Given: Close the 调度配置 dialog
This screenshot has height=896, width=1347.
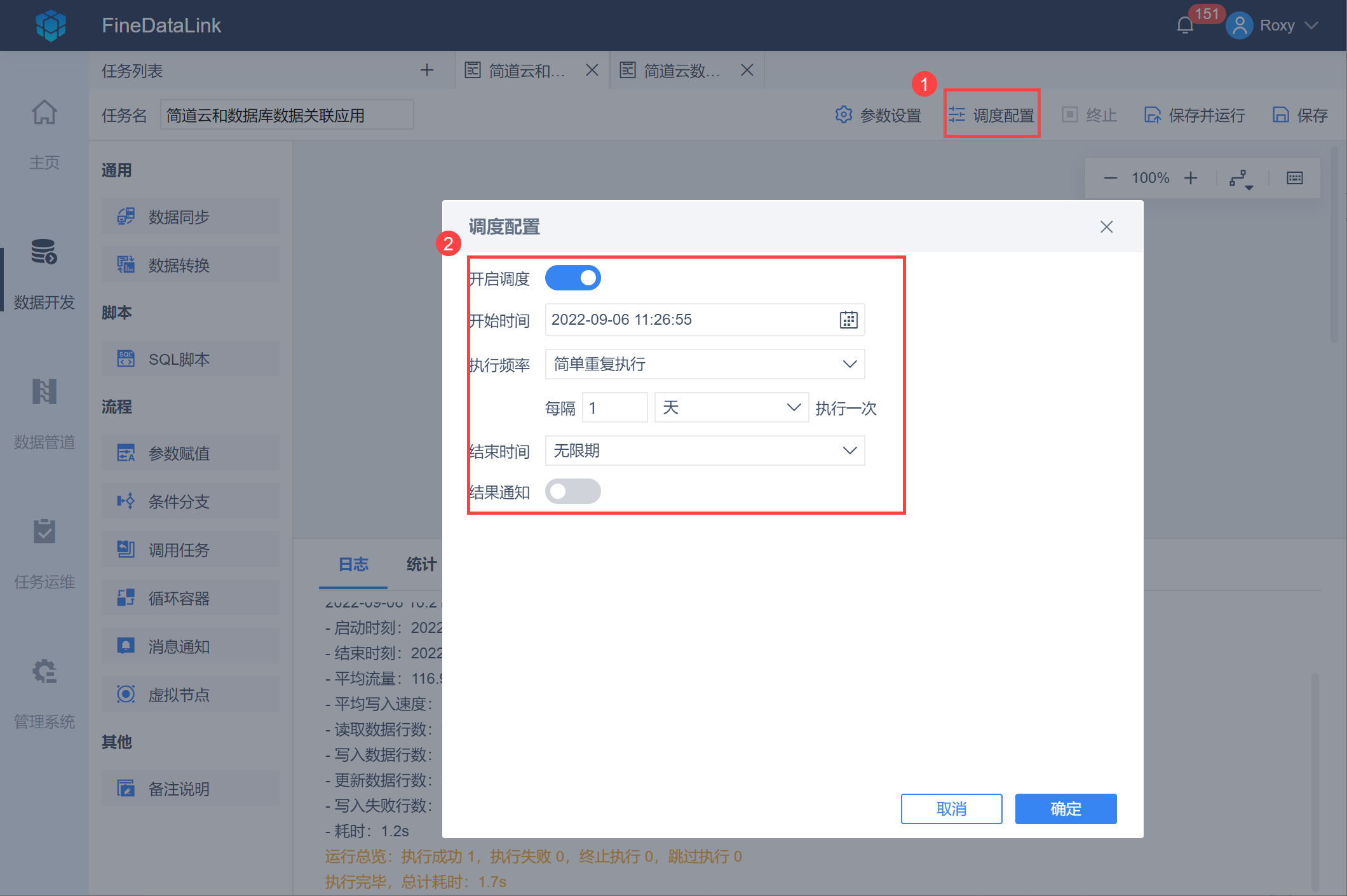Looking at the screenshot, I should coord(1106,227).
